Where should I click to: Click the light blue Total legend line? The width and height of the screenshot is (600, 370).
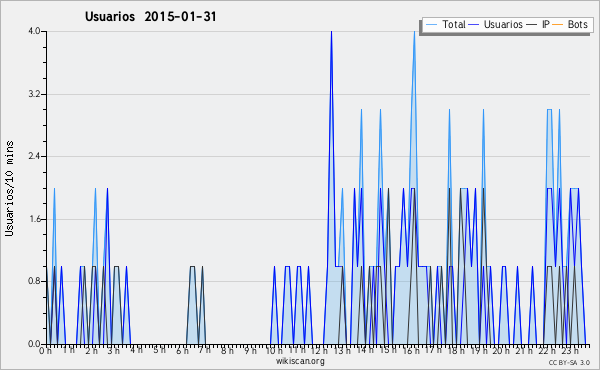point(431,25)
